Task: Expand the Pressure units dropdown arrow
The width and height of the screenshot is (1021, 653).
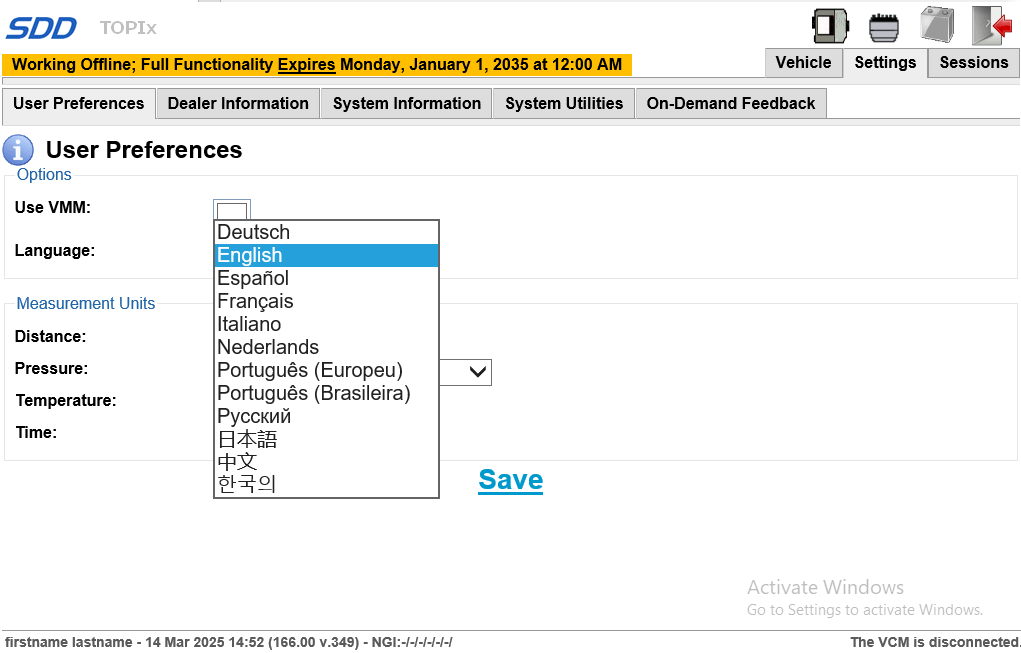Action: point(479,372)
